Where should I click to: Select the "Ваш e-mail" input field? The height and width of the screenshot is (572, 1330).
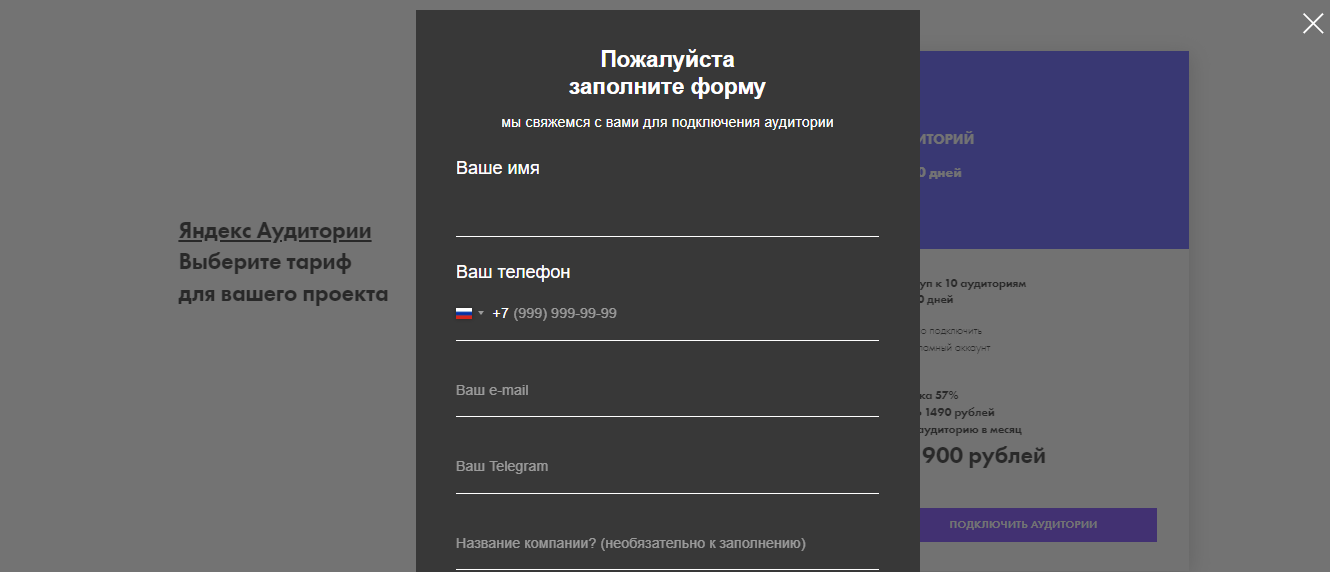pos(667,390)
